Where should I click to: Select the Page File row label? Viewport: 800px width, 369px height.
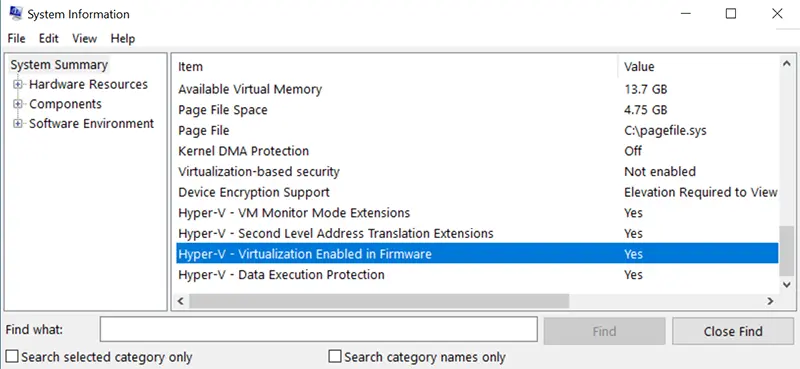pyautogui.click(x=204, y=131)
